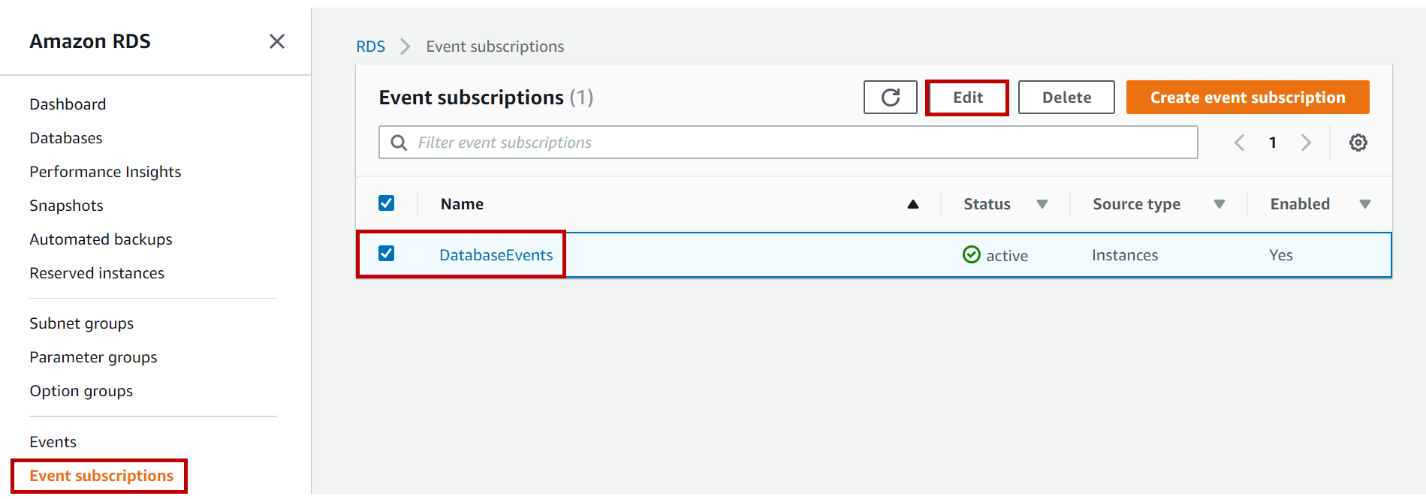This screenshot has width=1426, height=499.
Task: Go to previous page arrow
Action: (1239, 143)
